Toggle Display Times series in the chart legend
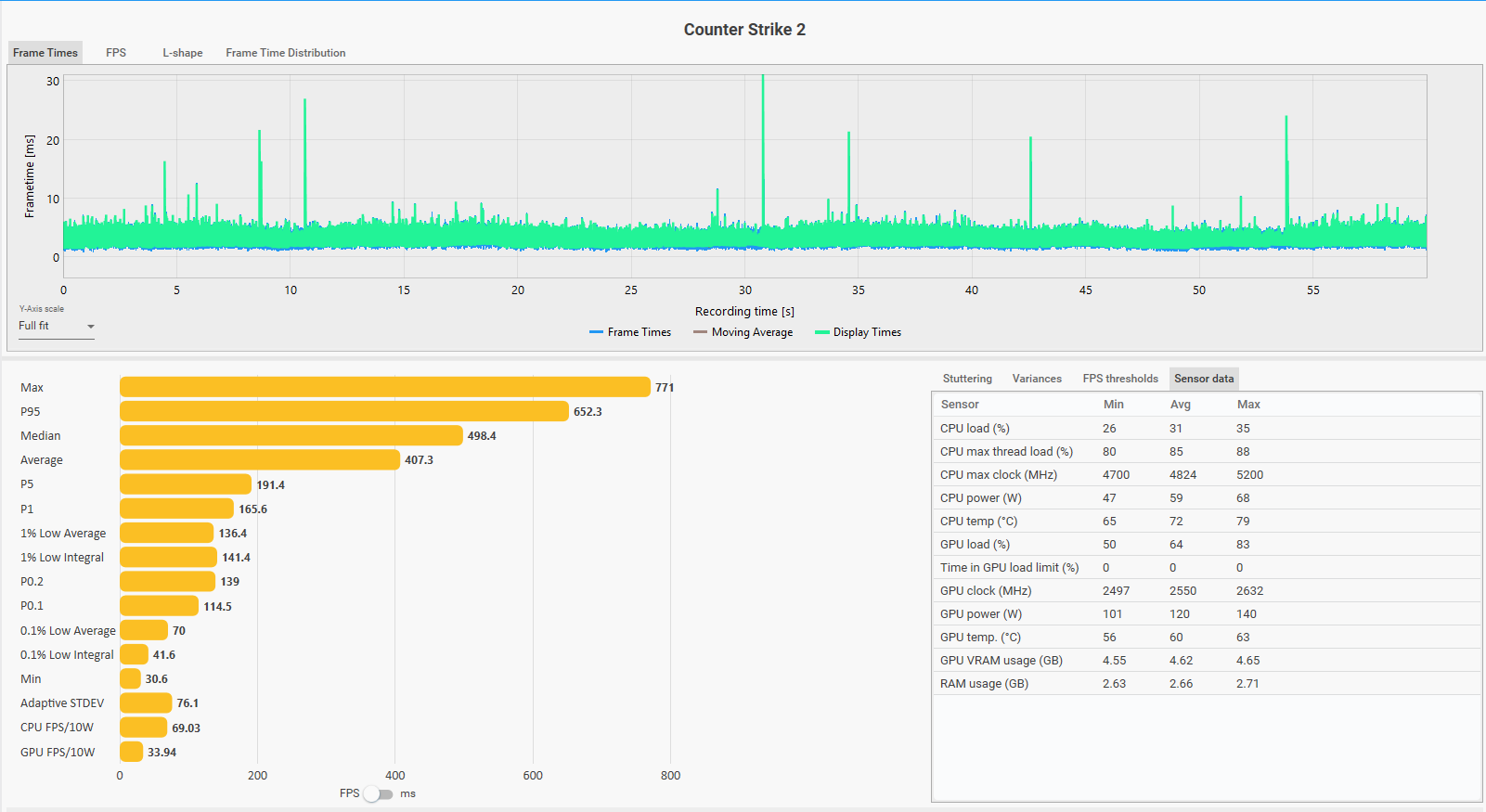Screen dimensions: 1486x812 pyautogui.click(x=858, y=332)
